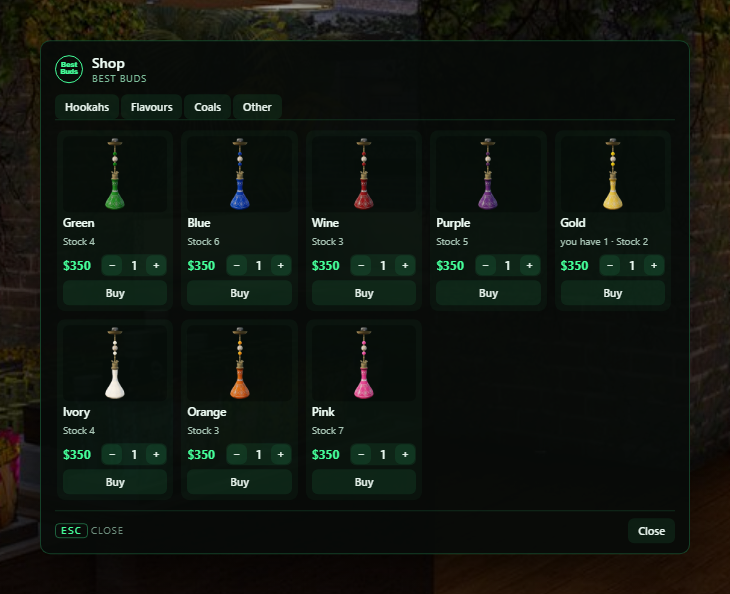This screenshot has height=594, width=730.
Task: Click the 'you have 1 · Stock 2' text
Action: point(604,242)
